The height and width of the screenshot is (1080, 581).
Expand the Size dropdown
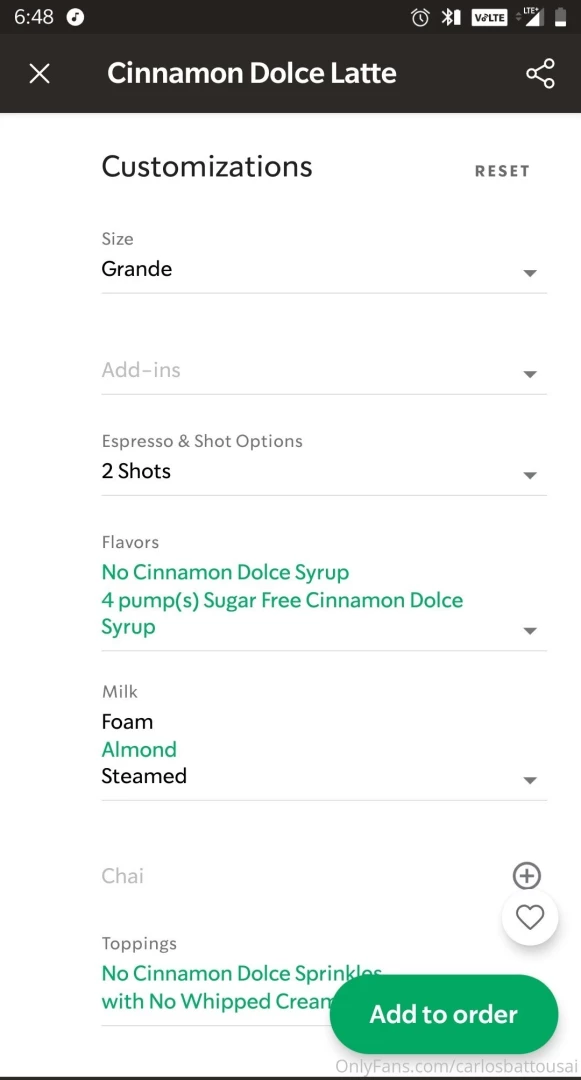(x=529, y=272)
